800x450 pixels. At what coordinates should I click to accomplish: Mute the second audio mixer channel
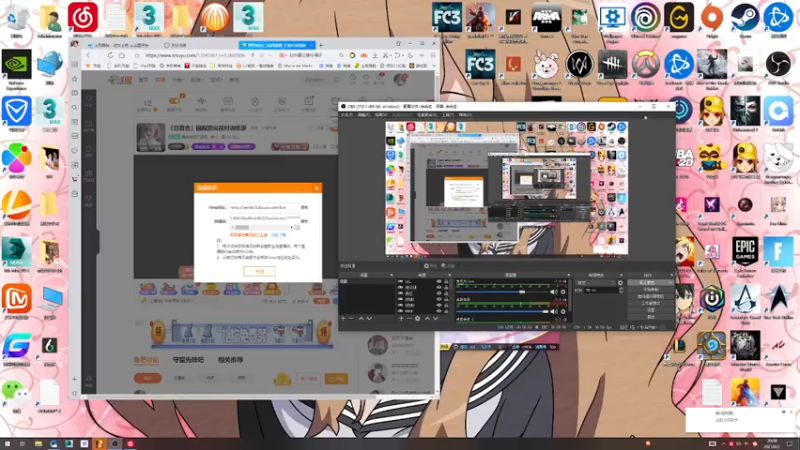(554, 311)
